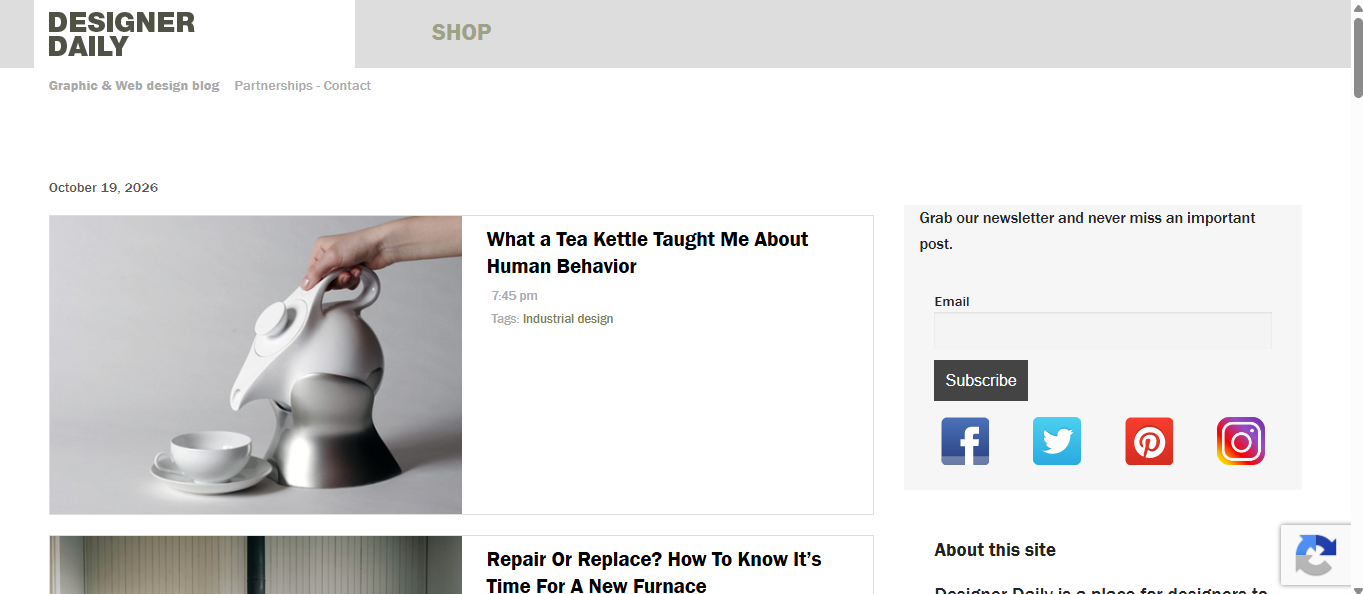Click the Graphic & Web design blog tagline
The image size is (1363, 594).
(x=134, y=86)
